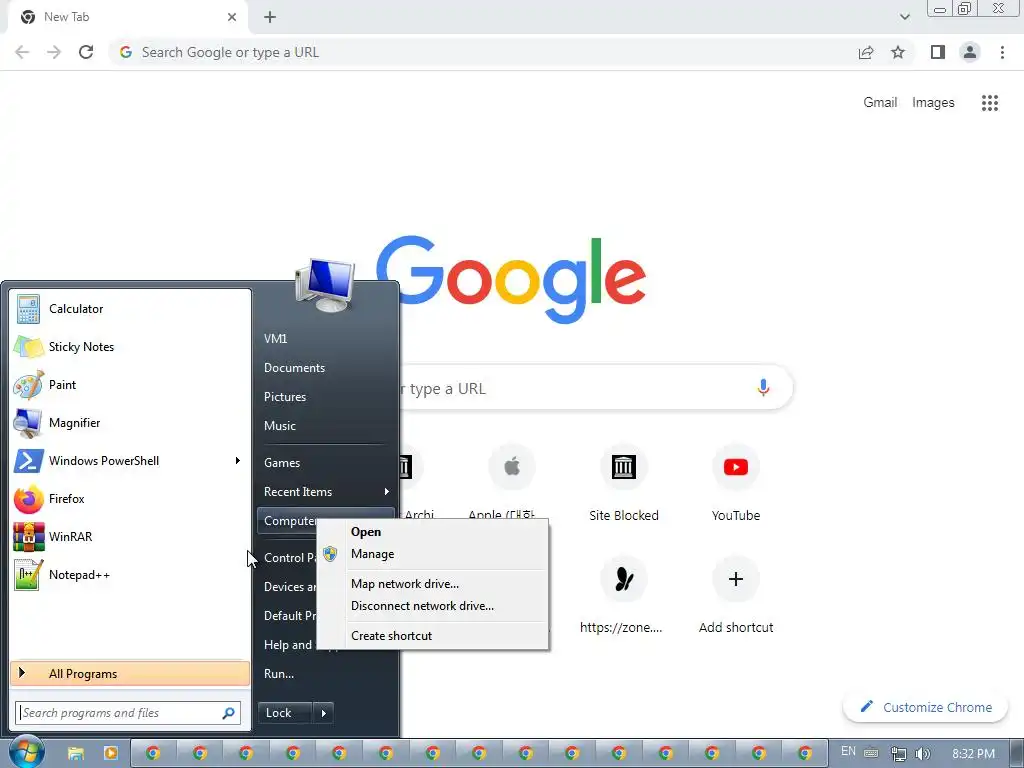This screenshot has height=768, width=1024.
Task: Select Disconnect network drive...
Action: 432,606
